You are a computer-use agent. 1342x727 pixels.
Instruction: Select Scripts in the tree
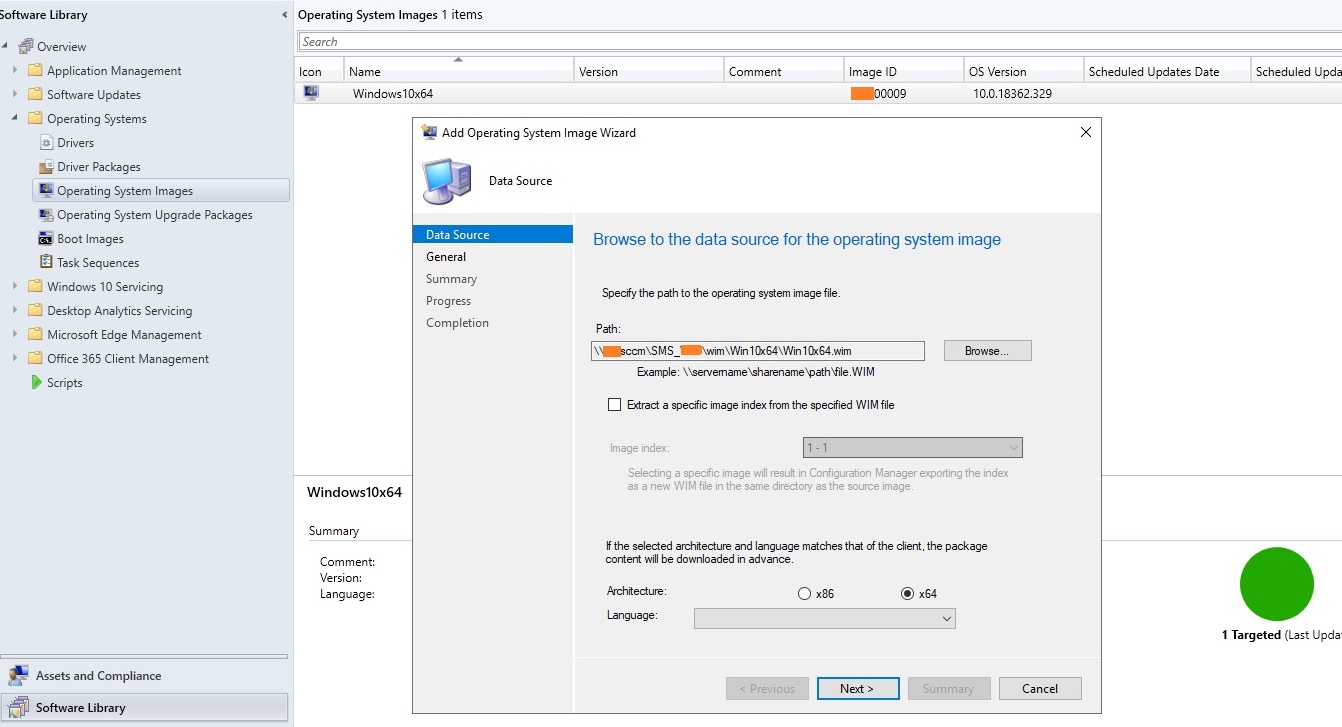64,383
